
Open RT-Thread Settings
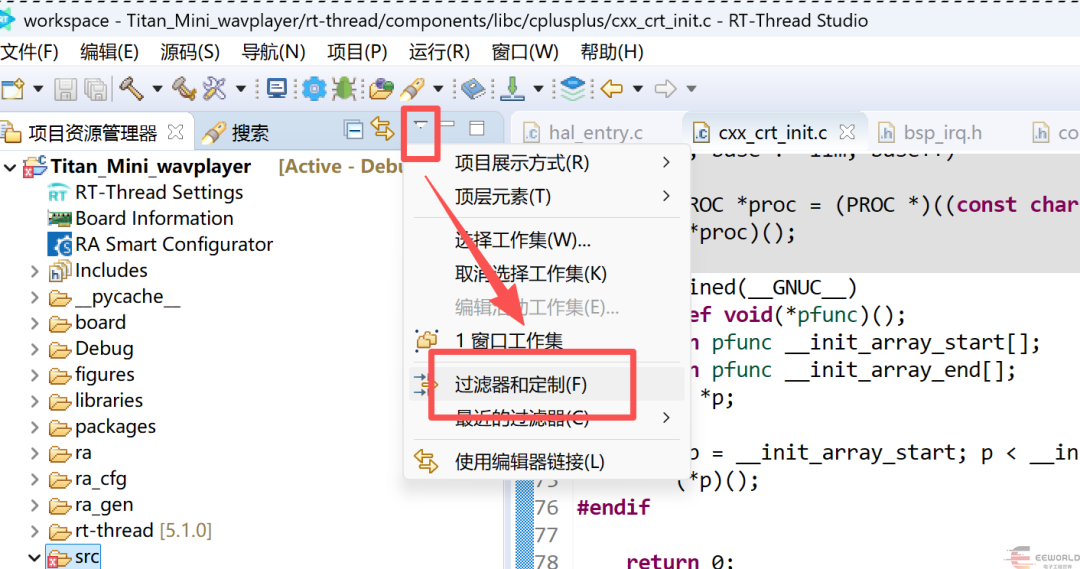158,192
